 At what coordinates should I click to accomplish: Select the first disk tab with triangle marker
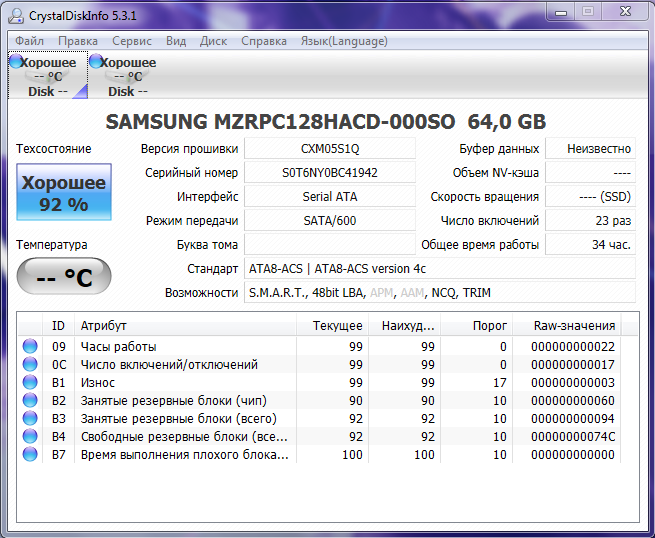coord(48,76)
